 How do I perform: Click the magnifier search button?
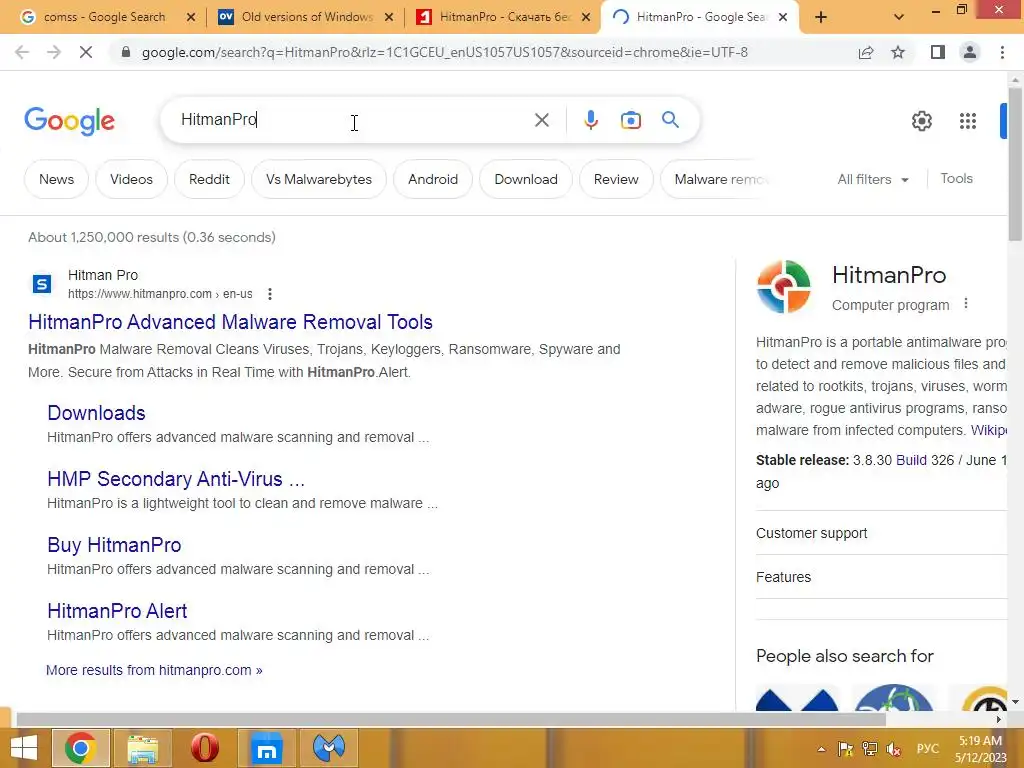pyautogui.click(x=670, y=120)
